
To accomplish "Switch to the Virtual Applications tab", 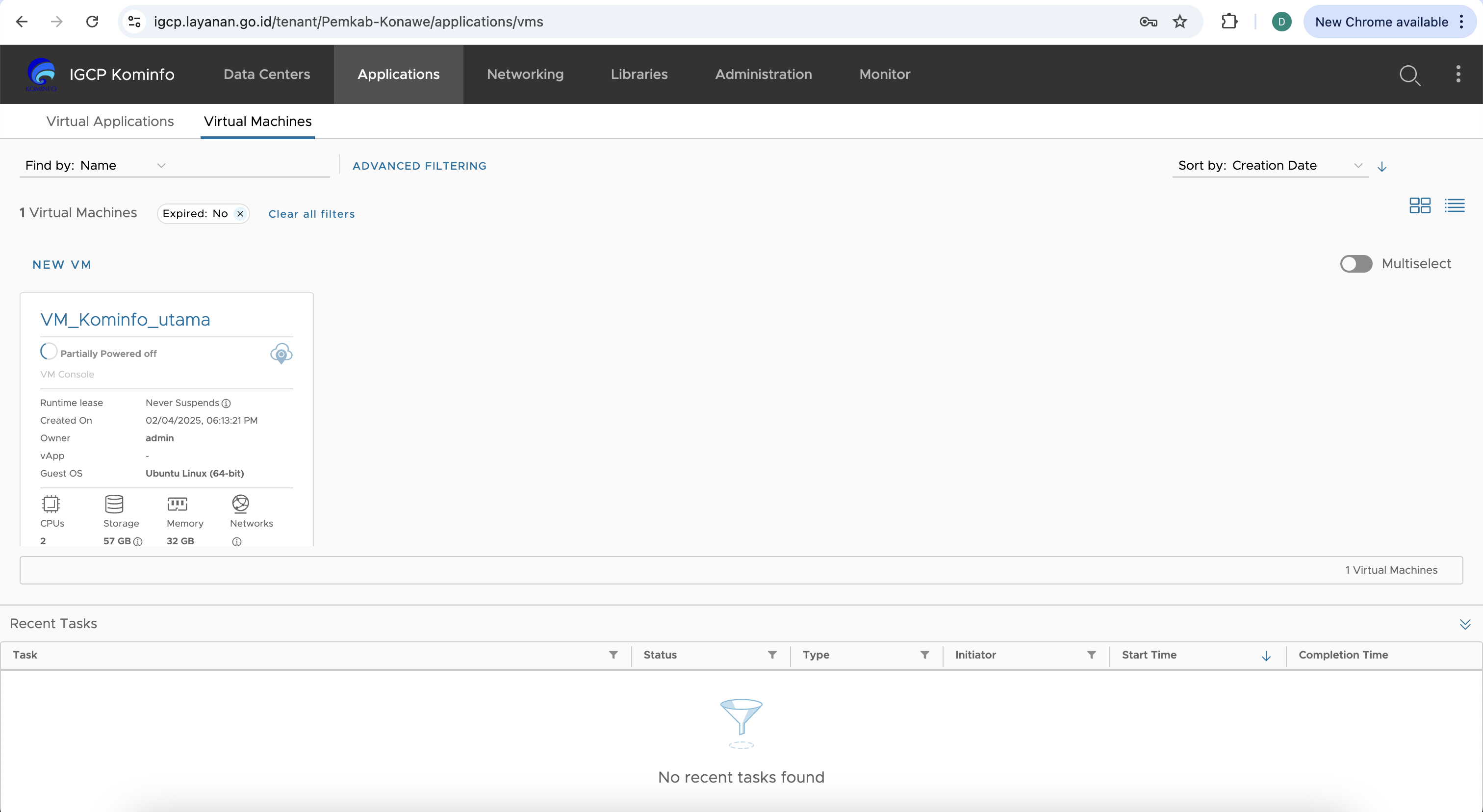I will (x=110, y=122).
